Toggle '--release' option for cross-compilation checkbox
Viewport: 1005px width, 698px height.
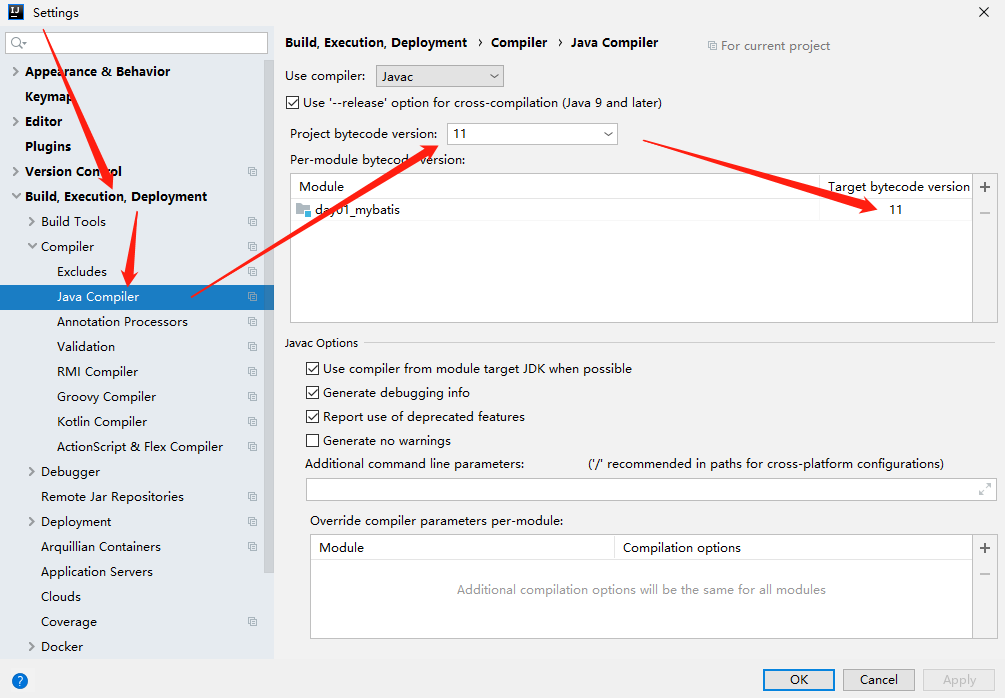coord(292,103)
